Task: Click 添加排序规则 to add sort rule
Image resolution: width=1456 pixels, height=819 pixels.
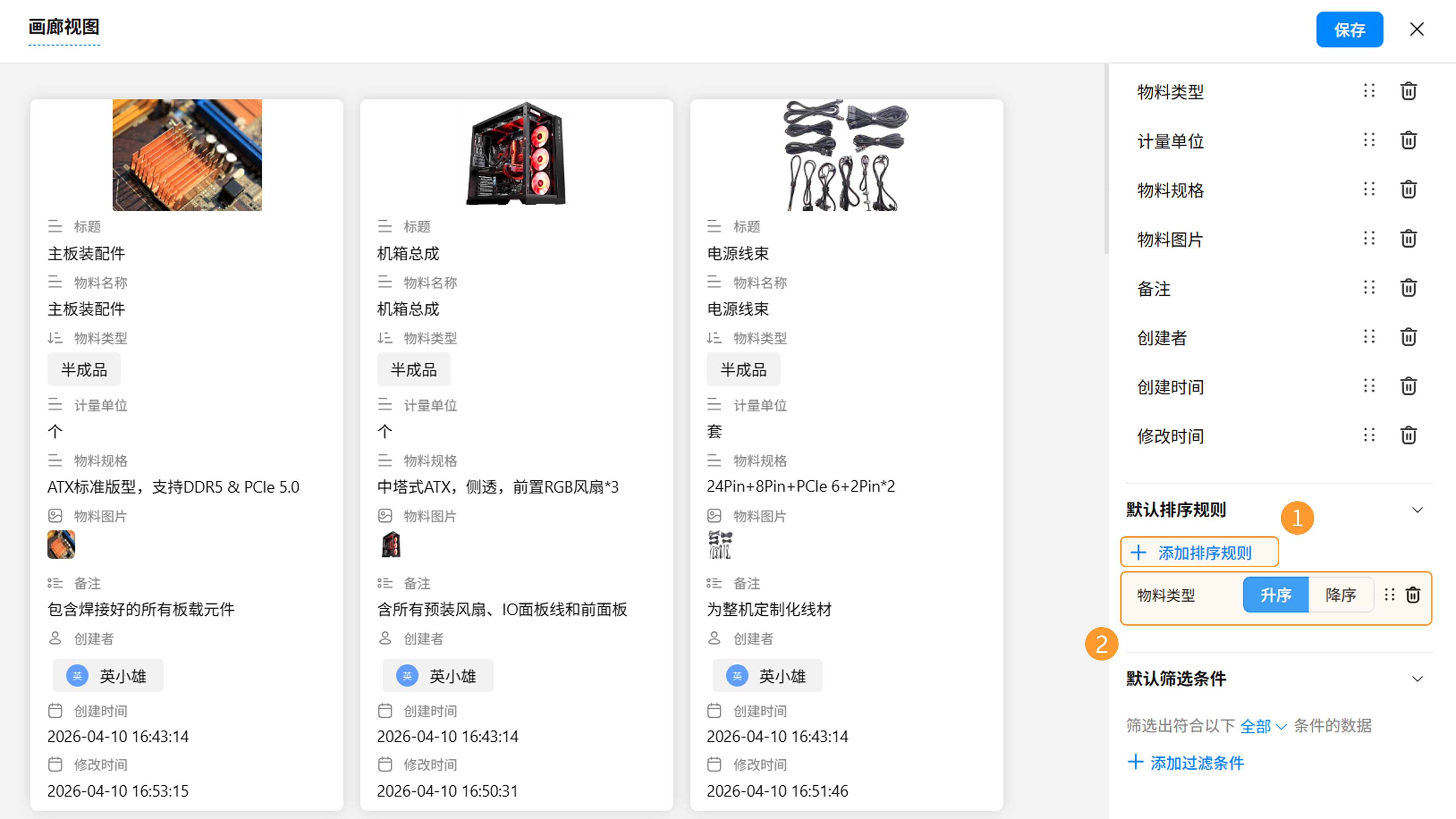Action: pyautogui.click(x=1199, y=552)
